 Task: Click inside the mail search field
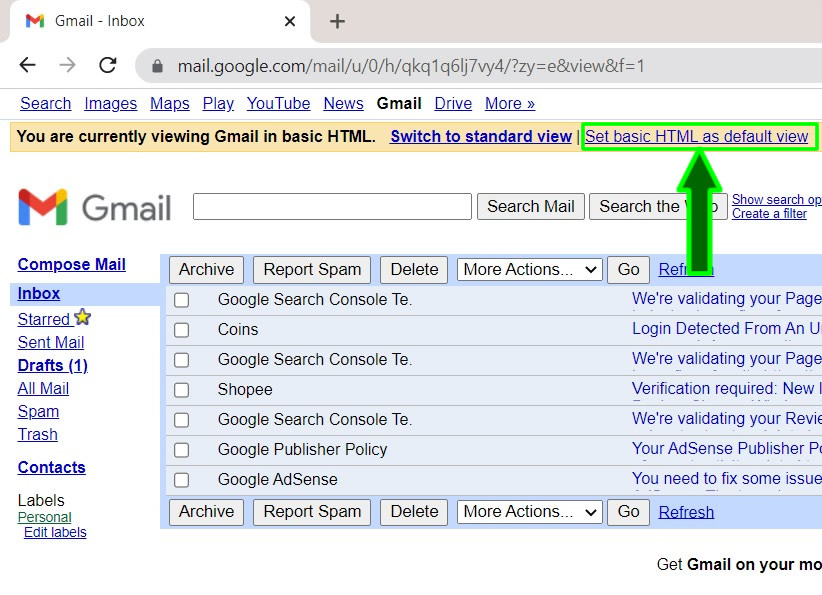(332, 207)
